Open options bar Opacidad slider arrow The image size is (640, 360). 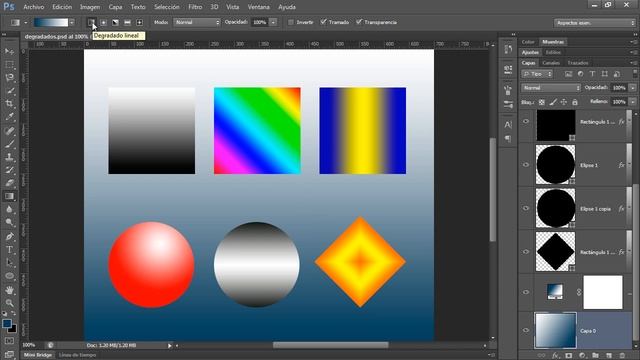click(x=273, y=22)
